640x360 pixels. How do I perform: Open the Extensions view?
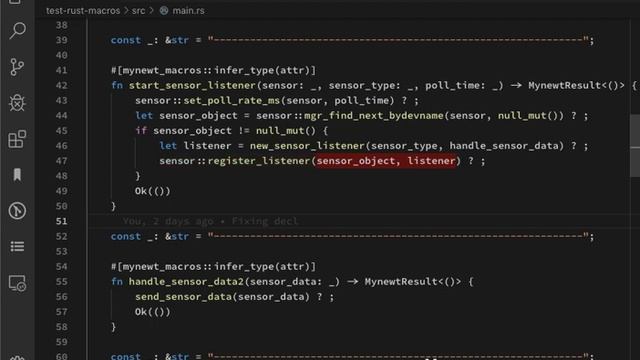coord(17,139)
